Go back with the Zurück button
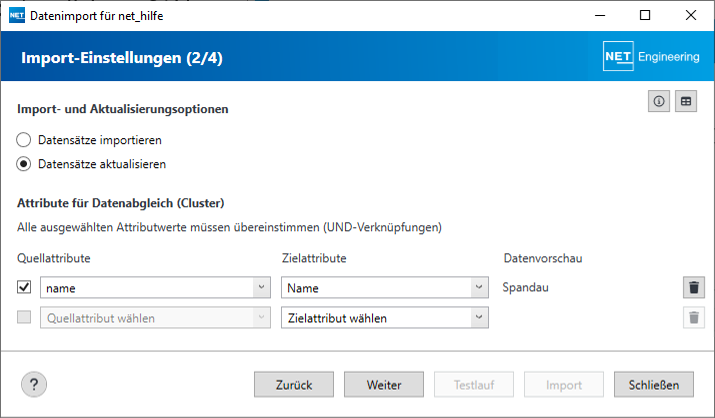The width and height of the screenshot is (715, 418). click(294, 385)
